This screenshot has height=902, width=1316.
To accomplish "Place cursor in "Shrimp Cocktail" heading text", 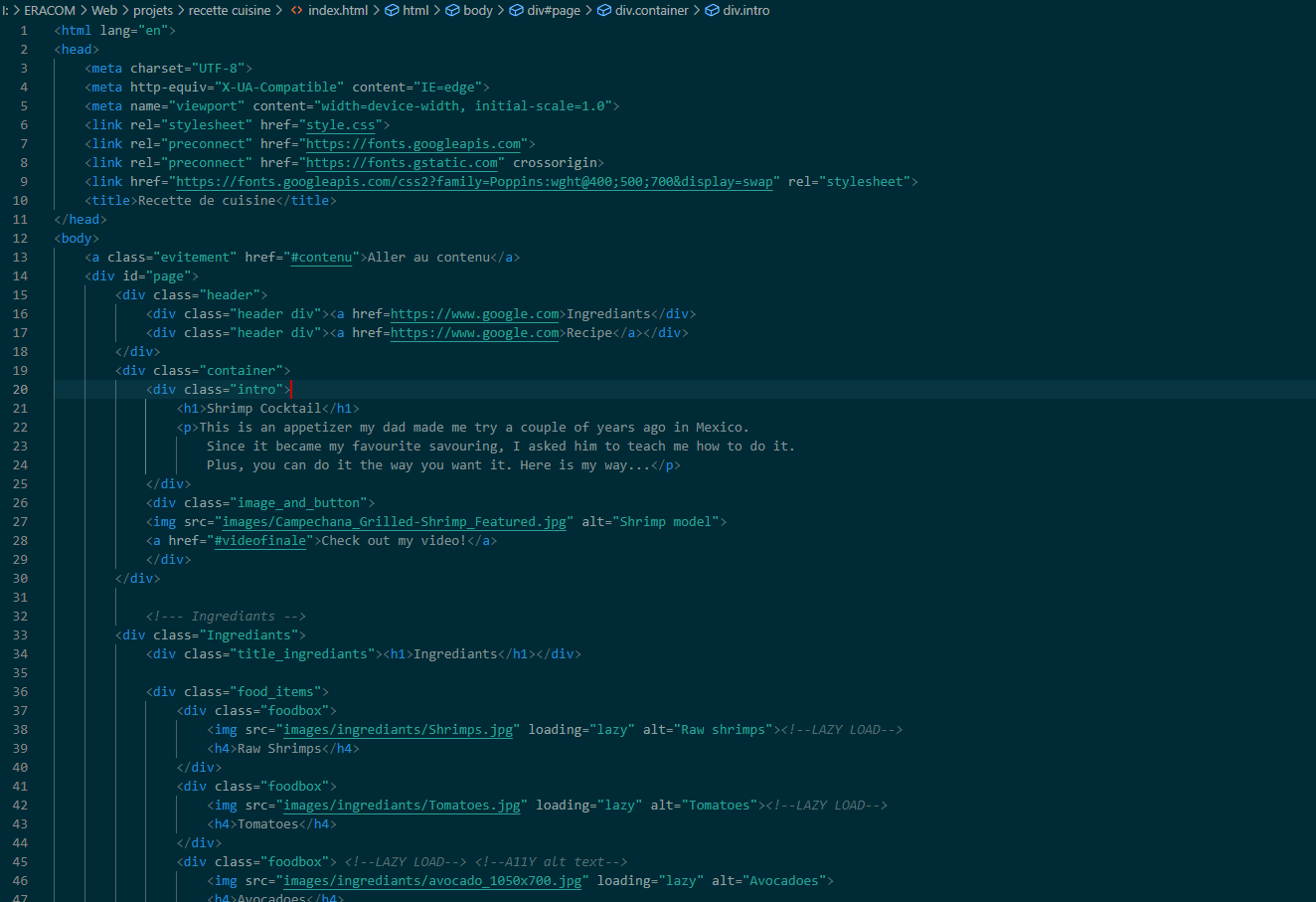I will coord(264,409).
